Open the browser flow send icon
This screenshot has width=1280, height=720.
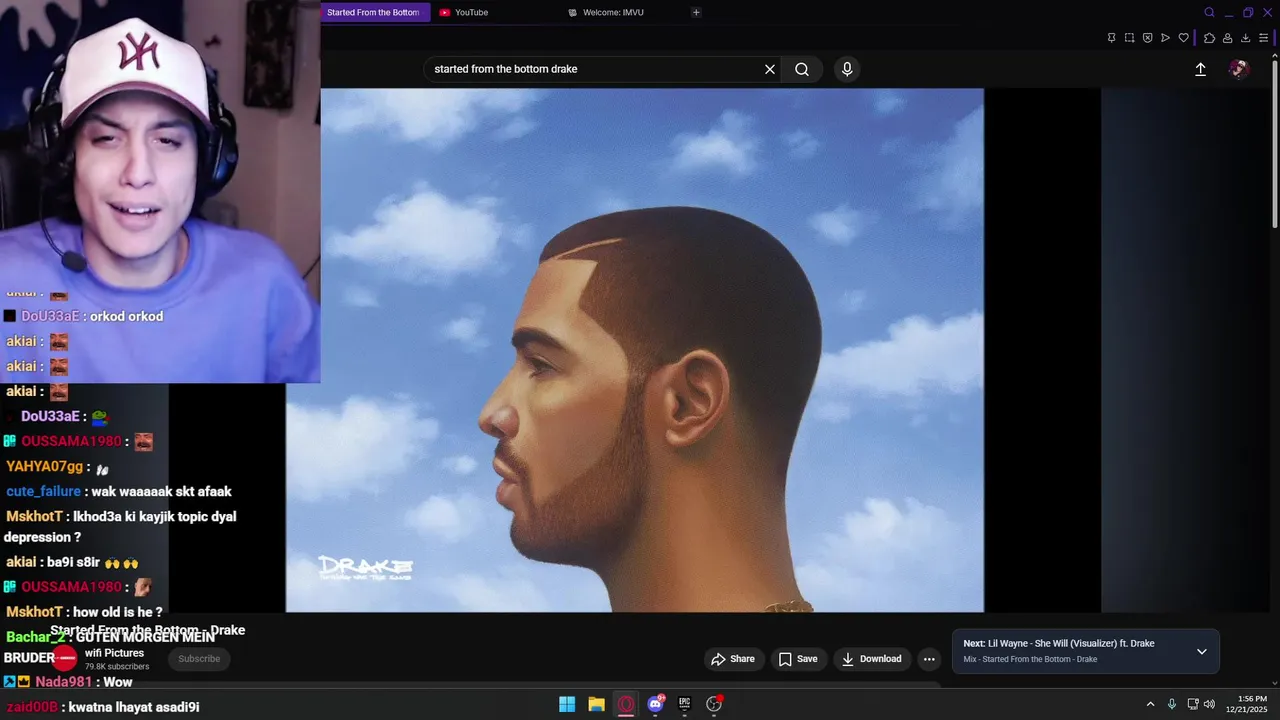pyautogui.click(x=1165, y=38)
